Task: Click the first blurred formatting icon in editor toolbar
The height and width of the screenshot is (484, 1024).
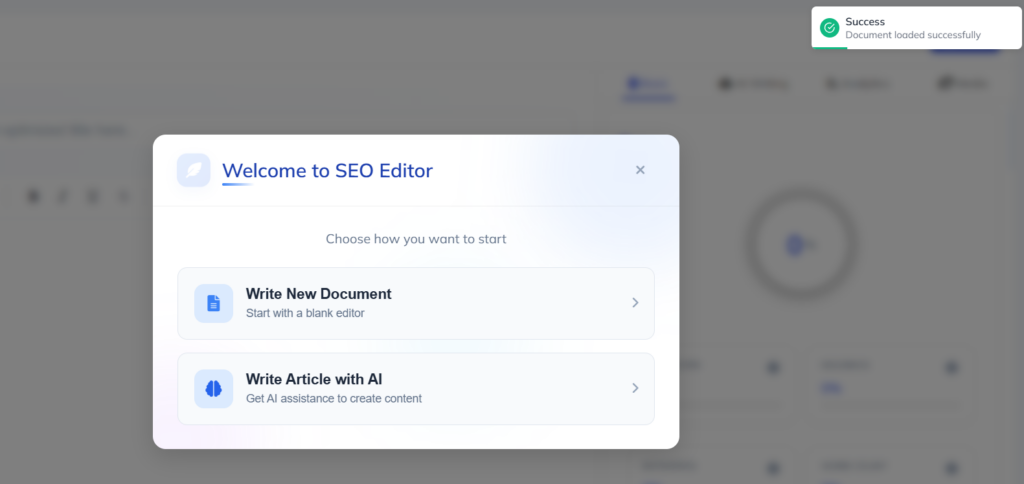Action: coord(34,196)
